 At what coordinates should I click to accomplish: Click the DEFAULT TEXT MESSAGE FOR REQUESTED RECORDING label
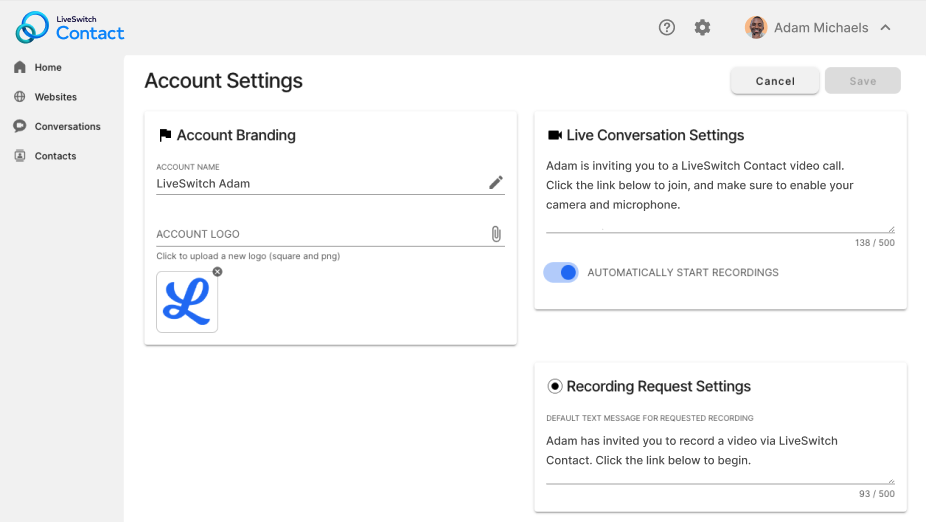pyautogui.click(x=650, y=418)
